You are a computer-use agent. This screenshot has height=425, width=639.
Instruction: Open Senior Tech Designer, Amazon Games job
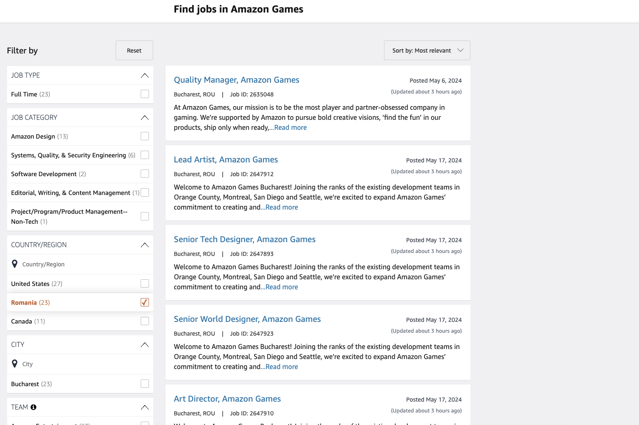click(245, 239)
